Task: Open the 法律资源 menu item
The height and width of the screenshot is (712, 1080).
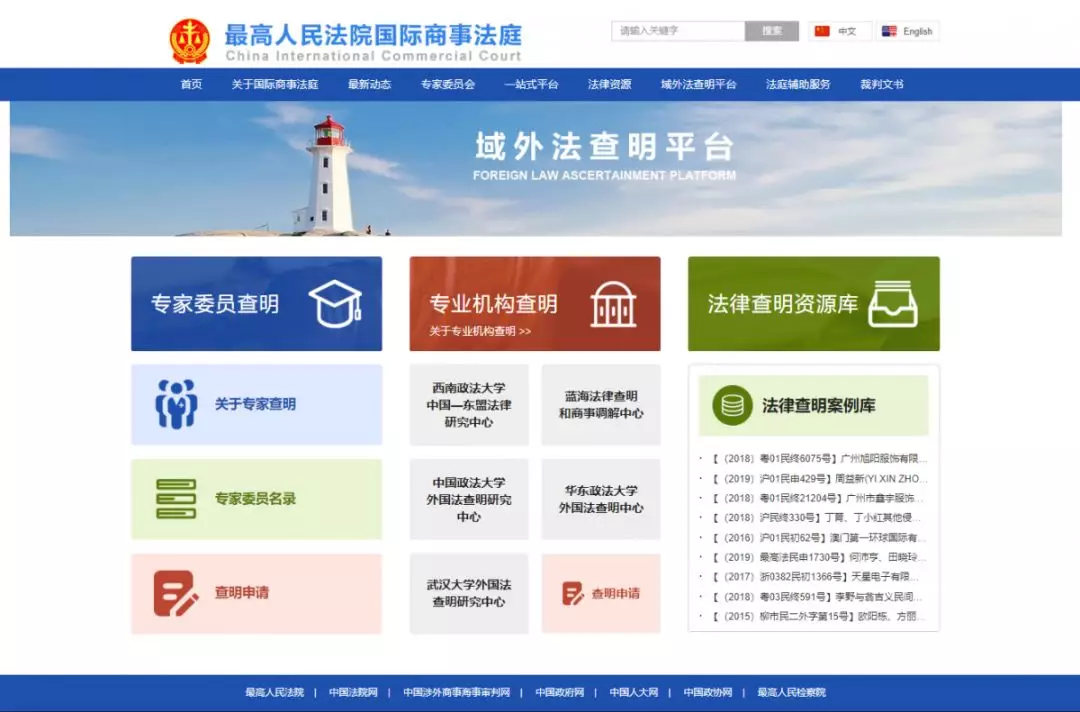Action: click(x=610, y=85)
